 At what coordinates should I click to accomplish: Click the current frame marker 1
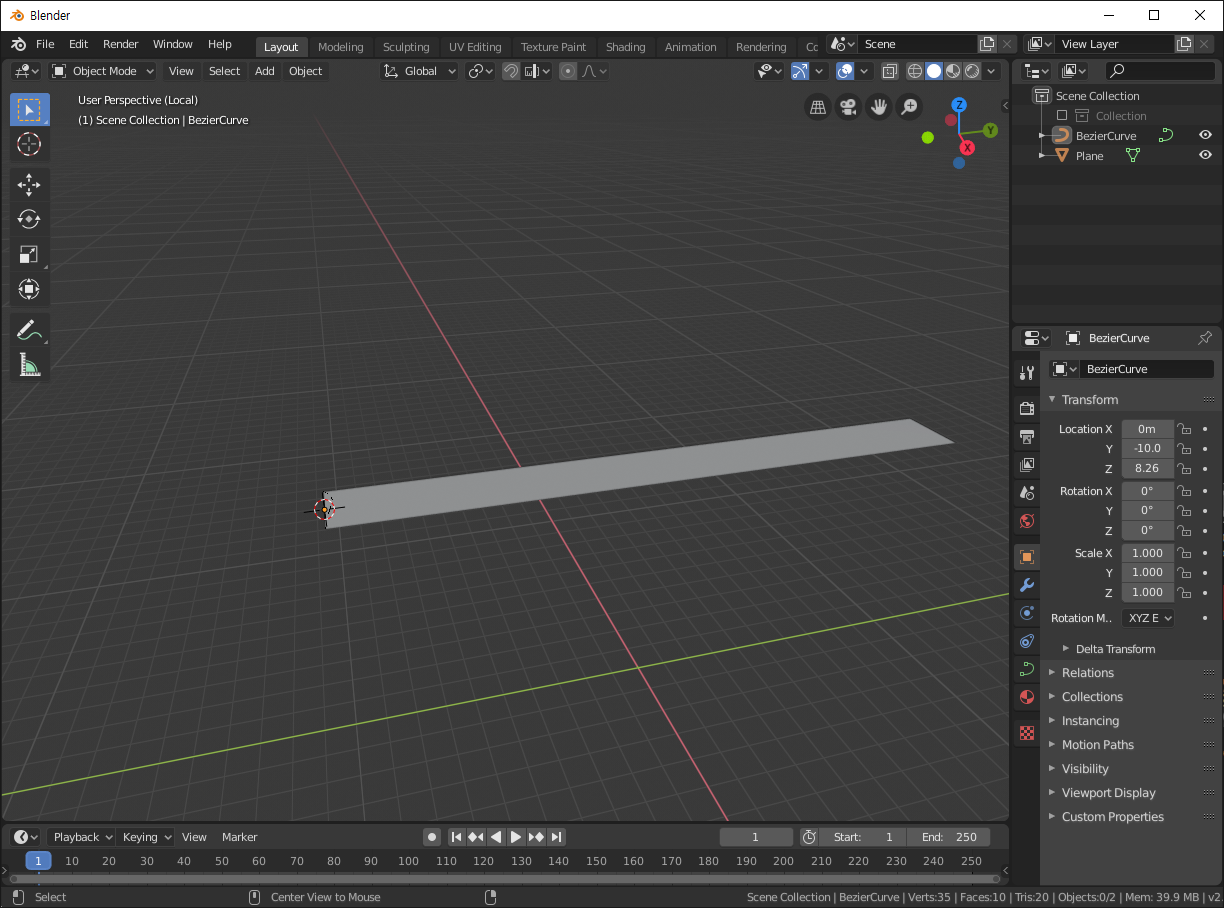click(38, 861)
